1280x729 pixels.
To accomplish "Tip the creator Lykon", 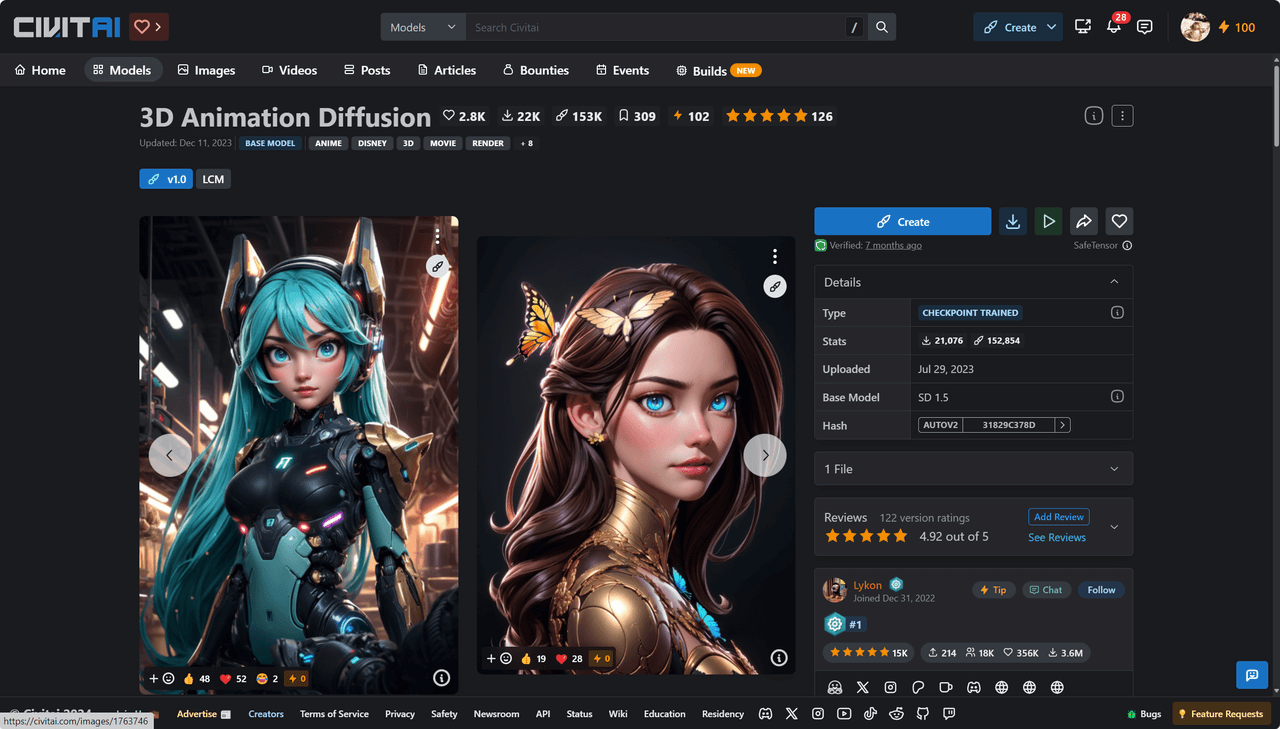I will pos(993,590).
